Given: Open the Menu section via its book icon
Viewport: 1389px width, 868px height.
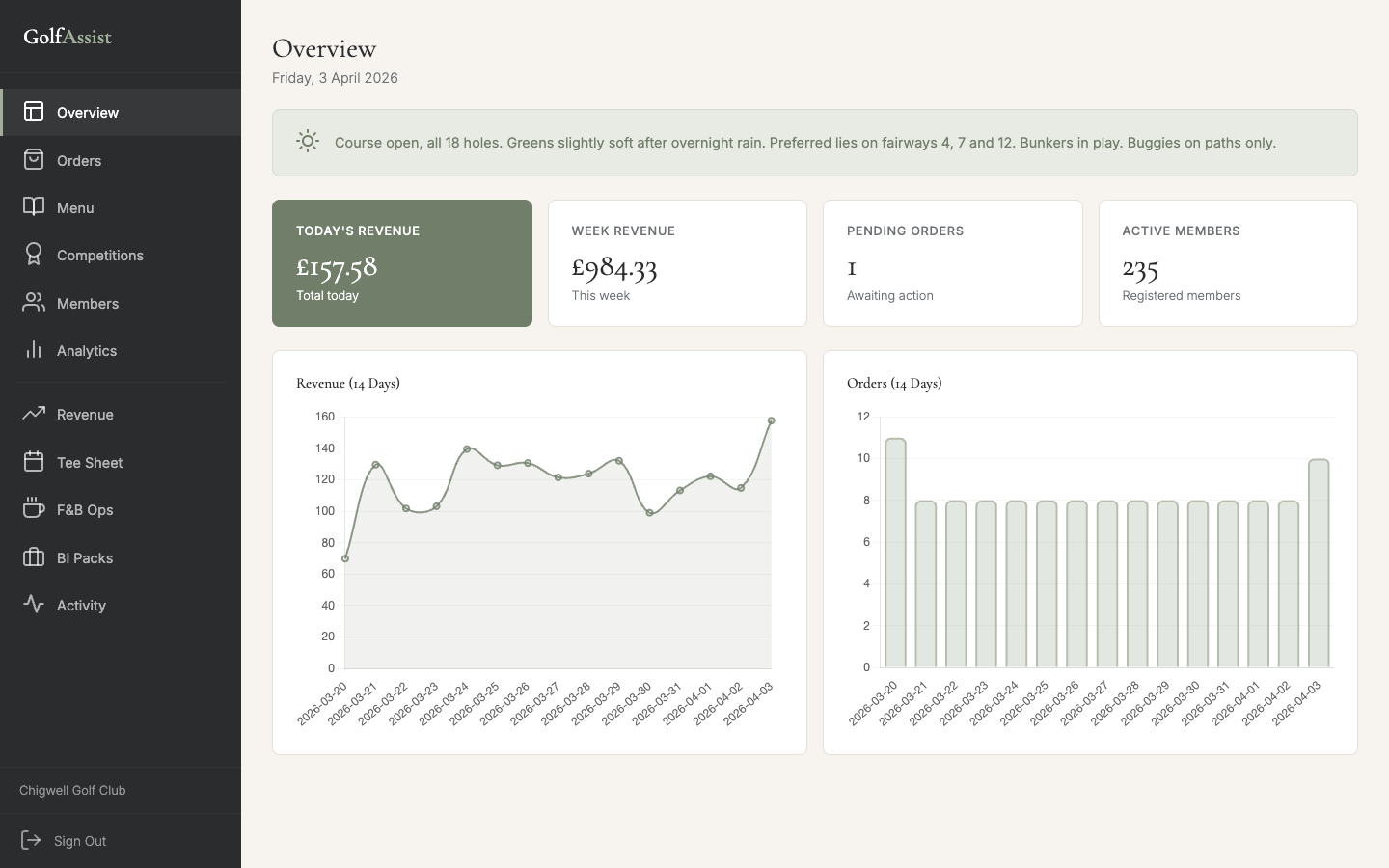Looking at the screenshot, I should [34, 207].
